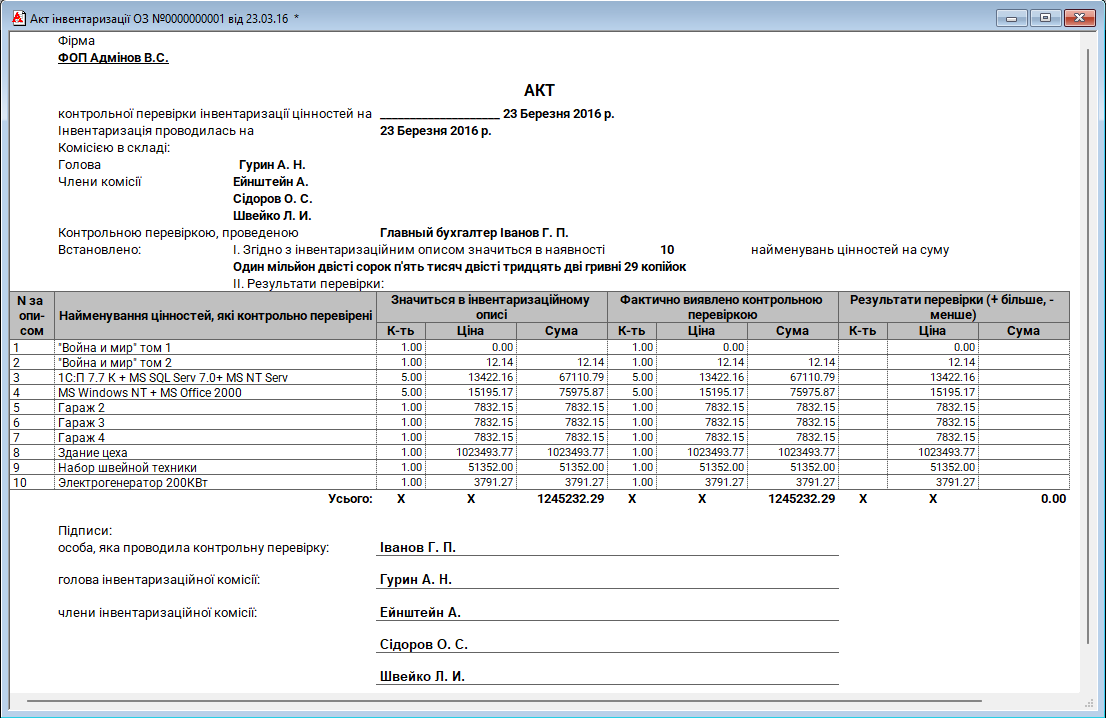Maximize the inventory act window
This screenshot has height=718, width=1106.
click(x=1045, y=18)
